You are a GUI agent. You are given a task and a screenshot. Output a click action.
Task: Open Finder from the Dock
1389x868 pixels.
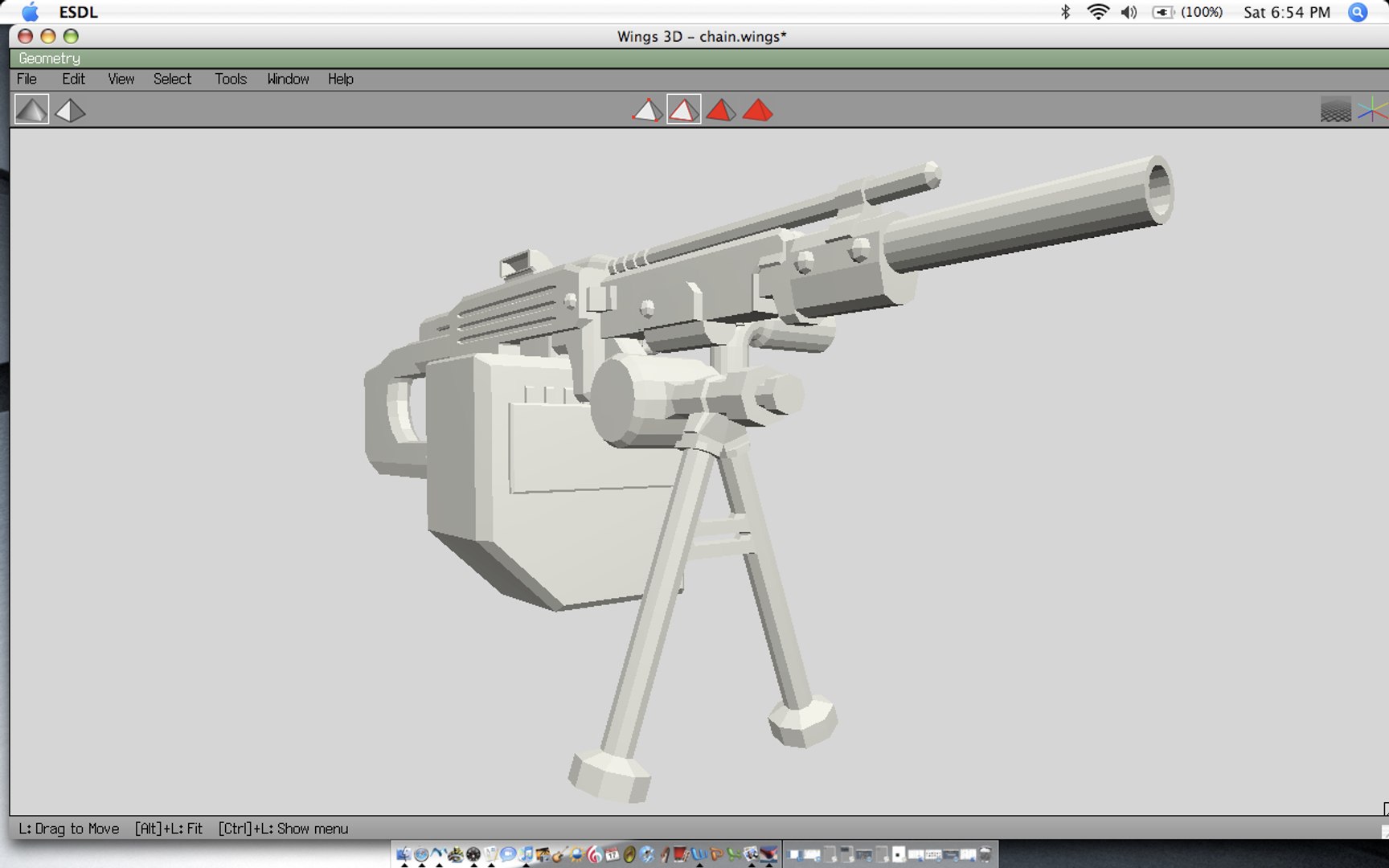(x=404, y=854)
